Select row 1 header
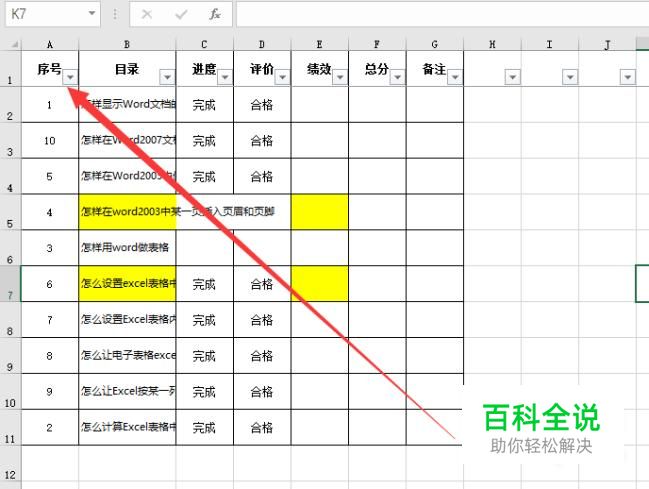 (10, 69)
